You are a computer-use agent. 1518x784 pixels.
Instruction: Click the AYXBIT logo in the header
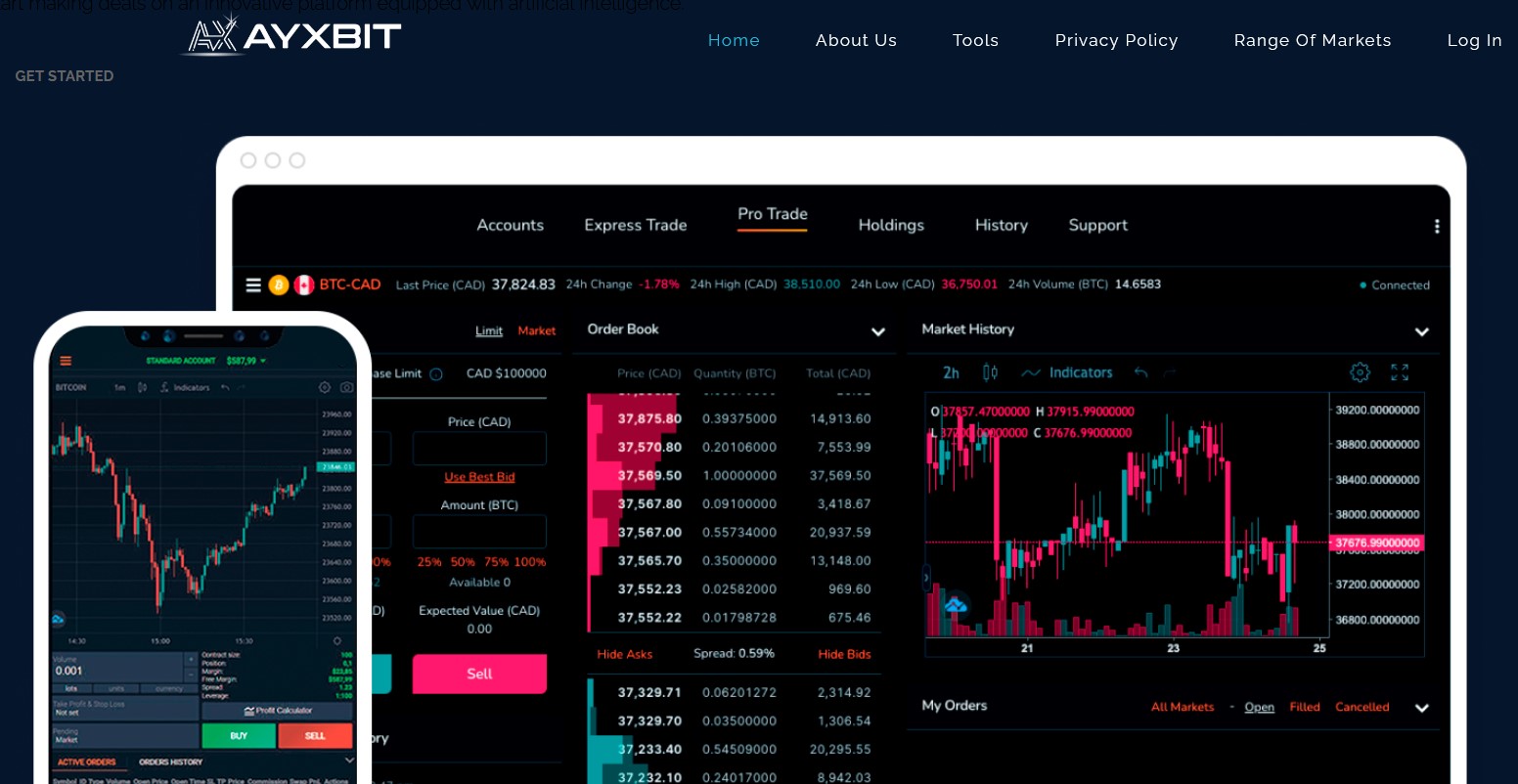(x=291, y=36)
